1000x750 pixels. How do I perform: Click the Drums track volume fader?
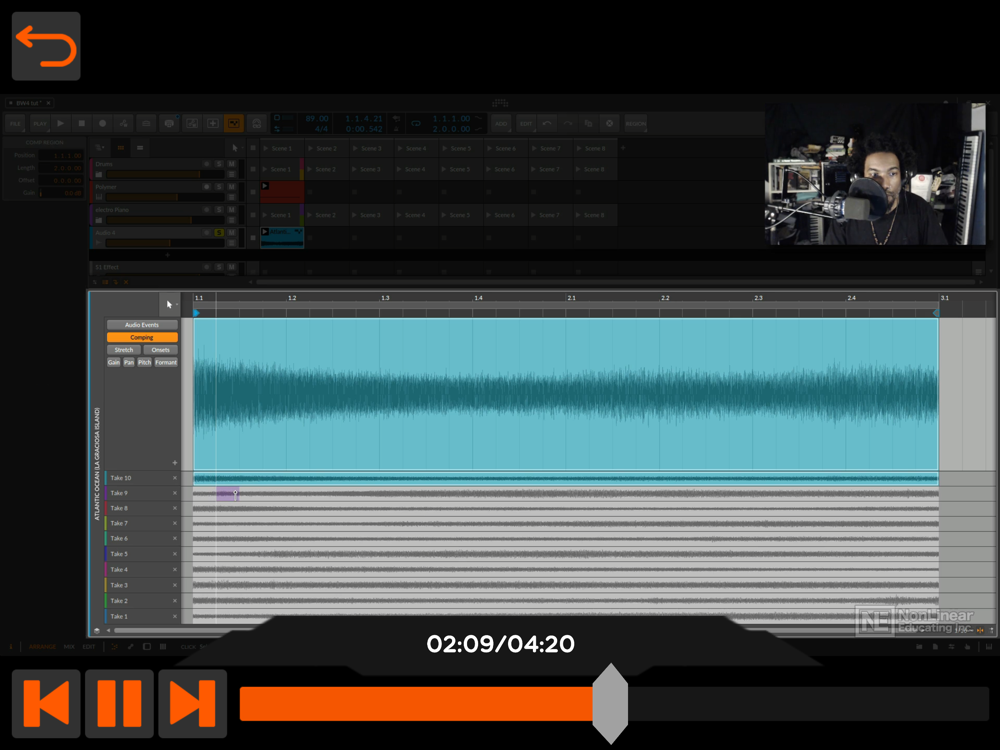(x=165, y=174)
